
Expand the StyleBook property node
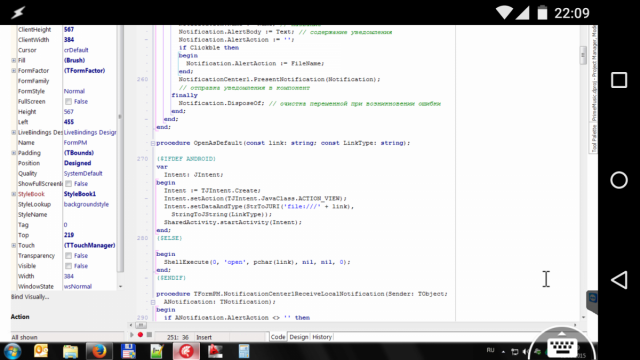pyautogui.click(x=13, y=194)
